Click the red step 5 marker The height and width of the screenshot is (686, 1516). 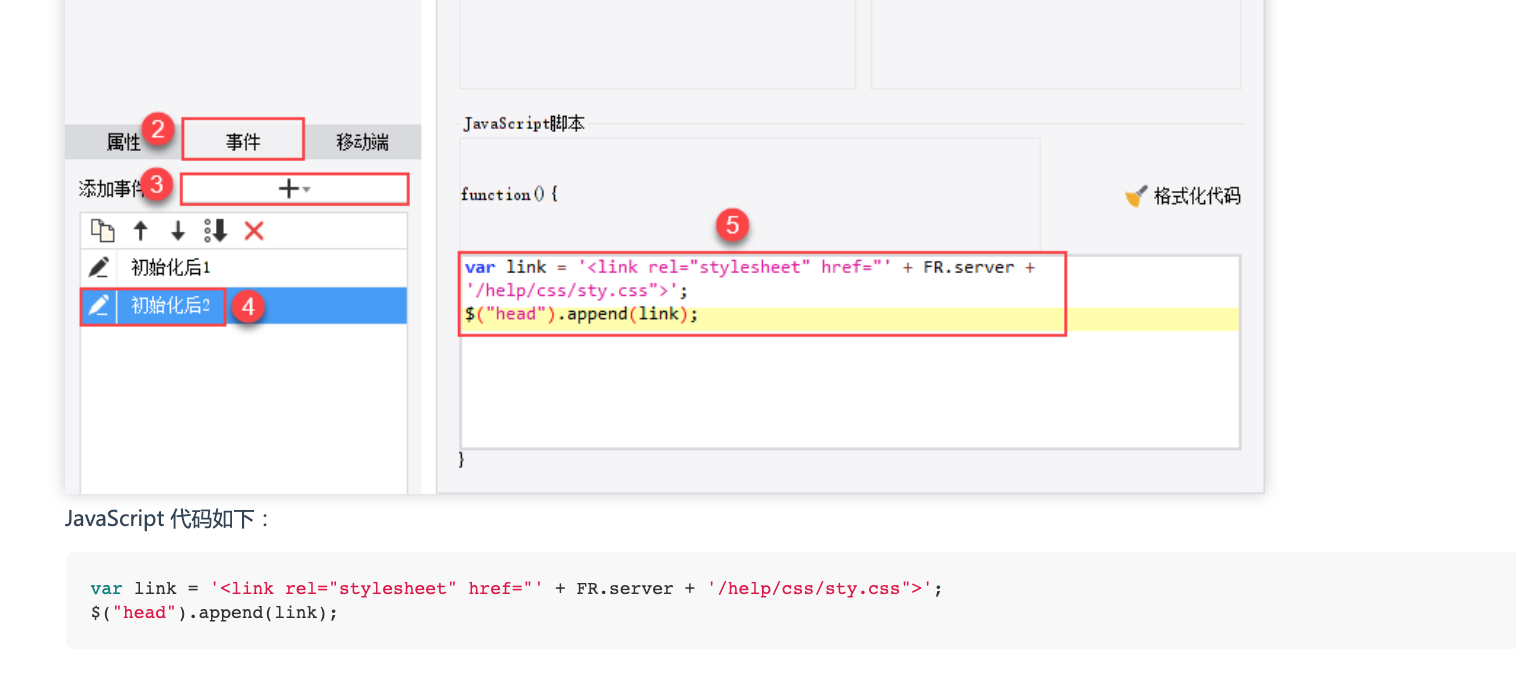[732, 226]
